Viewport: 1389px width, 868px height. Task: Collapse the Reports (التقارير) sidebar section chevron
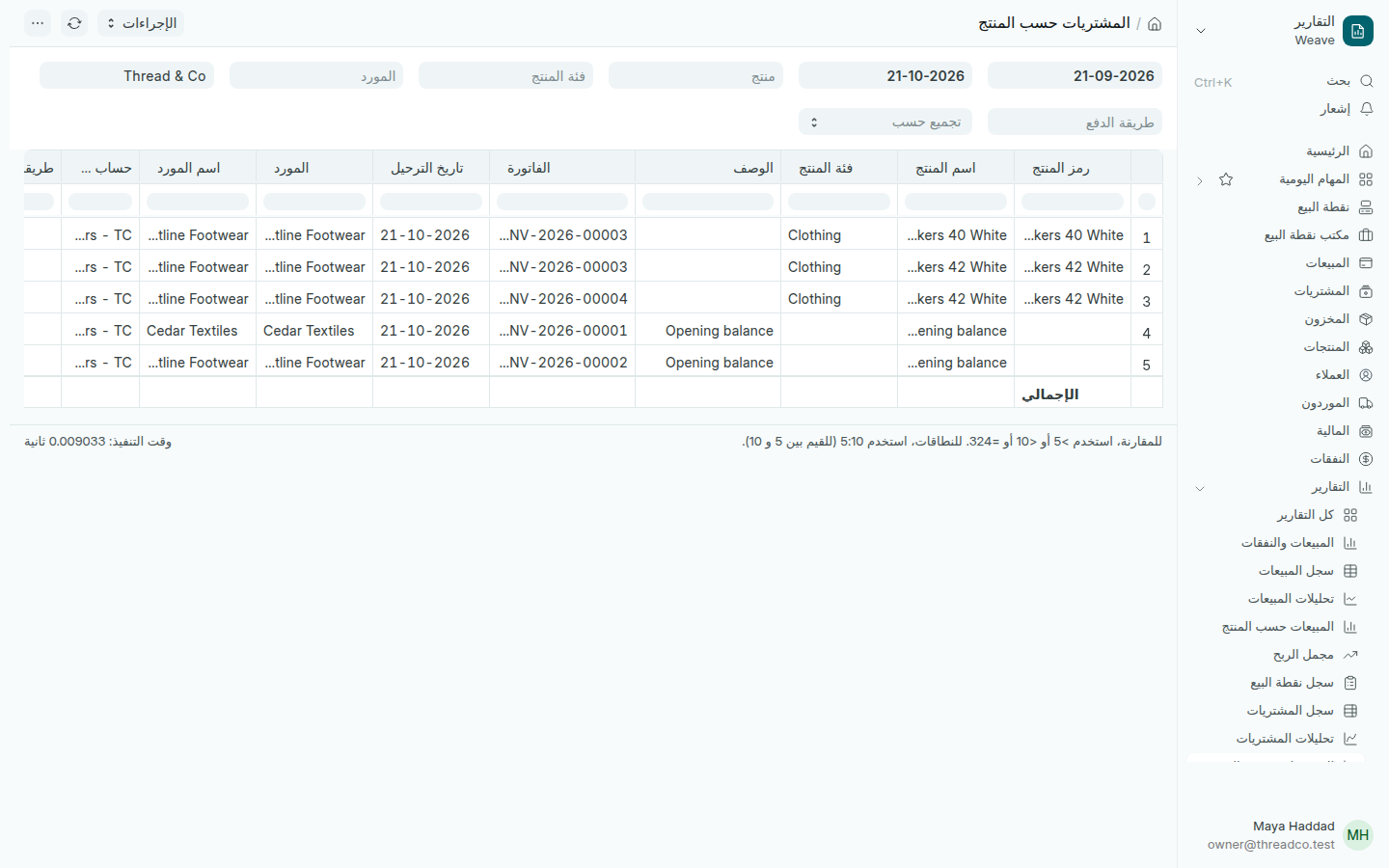pos(1200,488)
